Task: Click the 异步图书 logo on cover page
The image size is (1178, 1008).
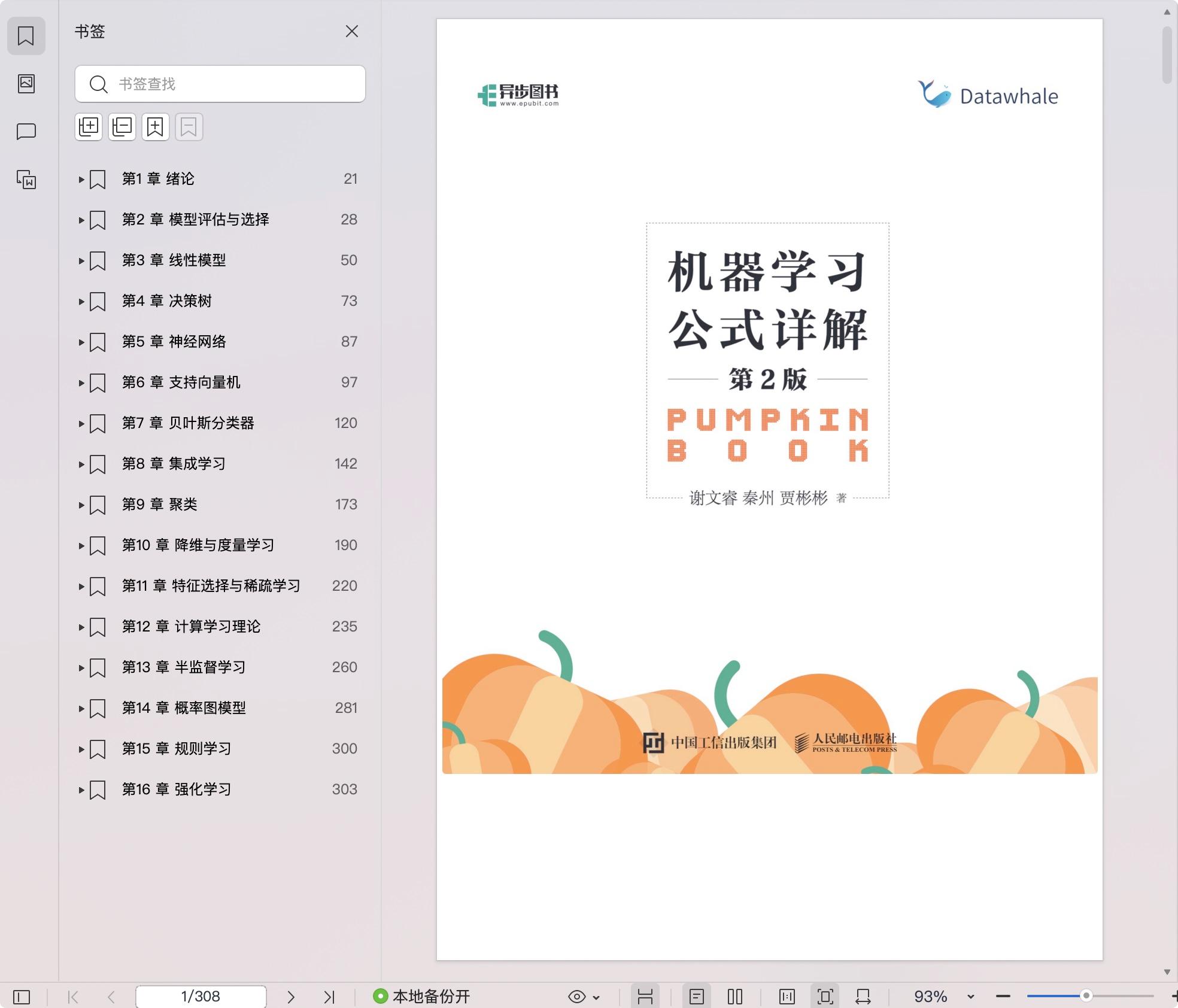Action: 518,95
